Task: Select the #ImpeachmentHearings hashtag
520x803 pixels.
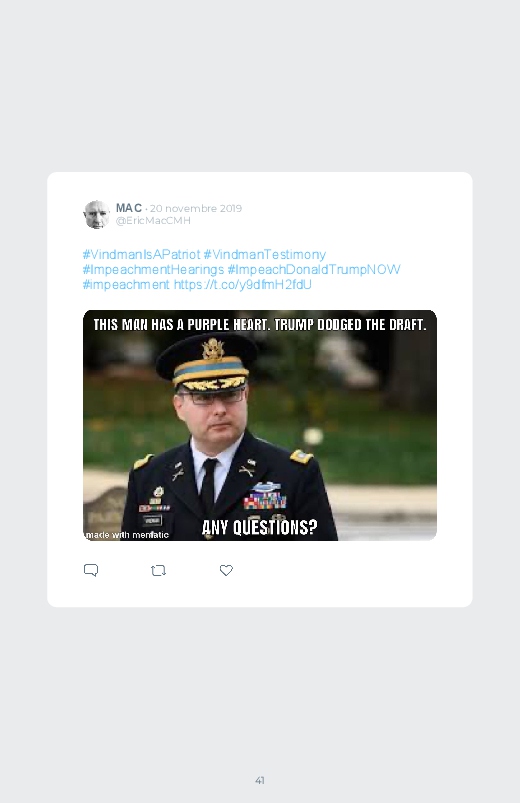Action: [153, 269]
